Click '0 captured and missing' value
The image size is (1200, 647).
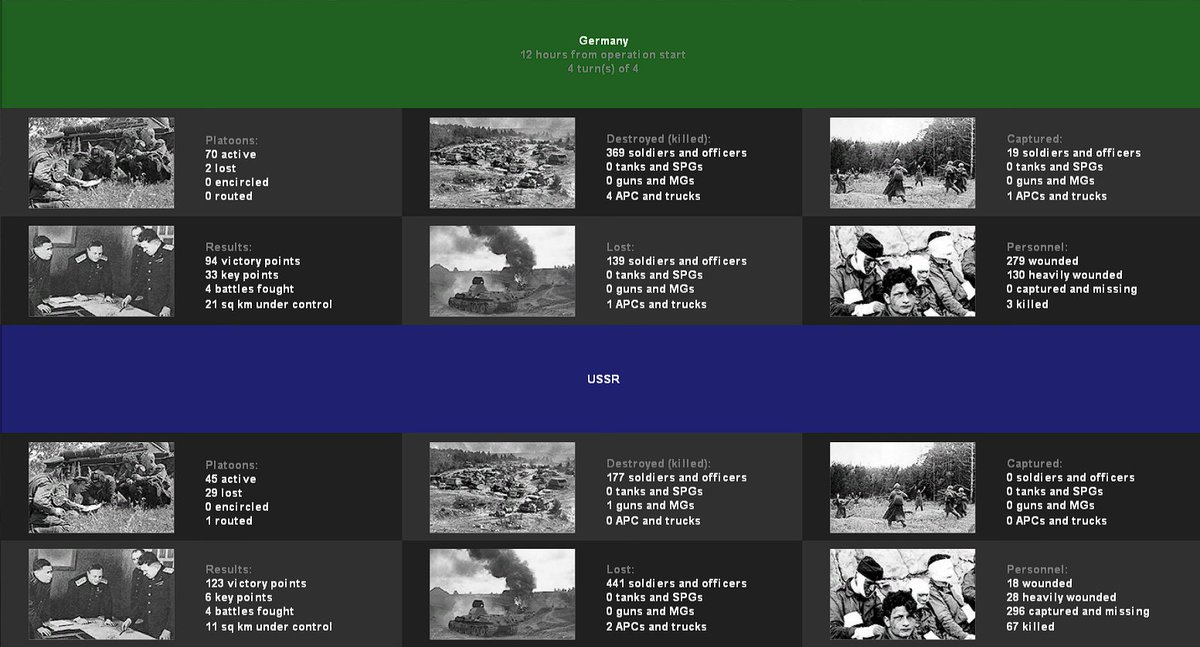pos(1072,289)
